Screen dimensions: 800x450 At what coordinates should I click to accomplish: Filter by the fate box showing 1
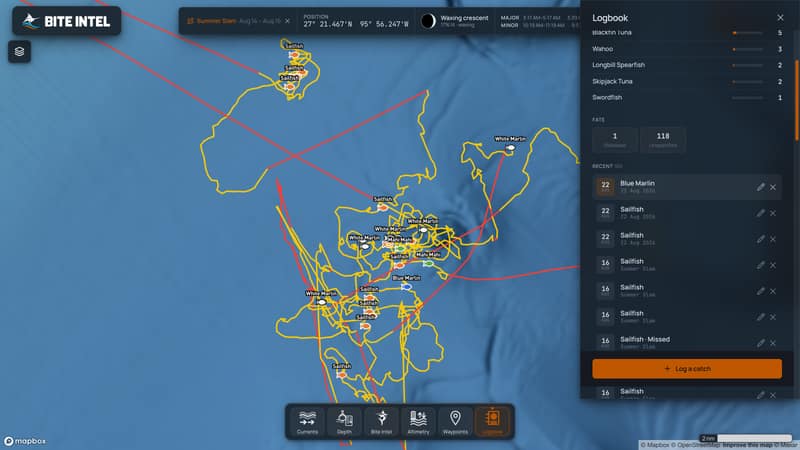pos(615,140)
